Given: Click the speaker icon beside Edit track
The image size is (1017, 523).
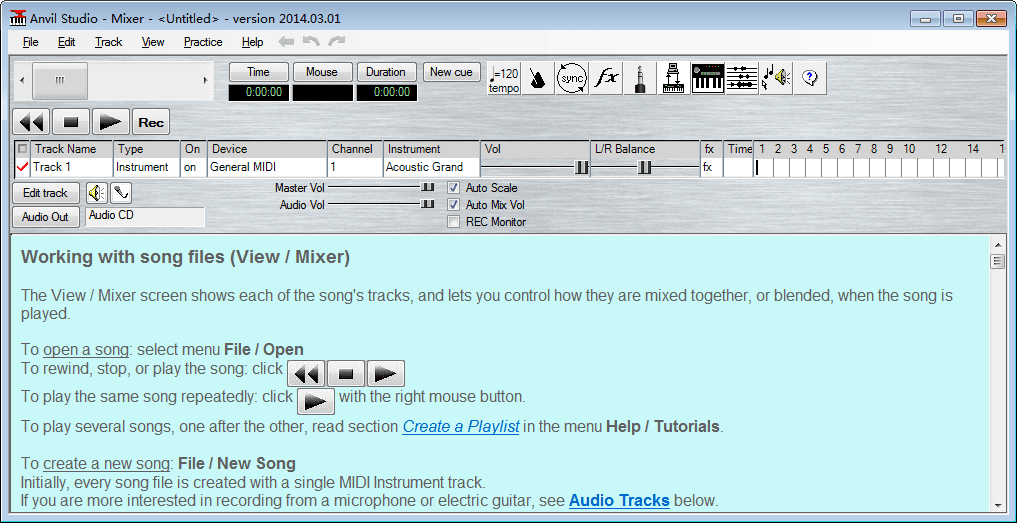Looking at the screenshot, I should pyautogui.click(x=97, y=193).
